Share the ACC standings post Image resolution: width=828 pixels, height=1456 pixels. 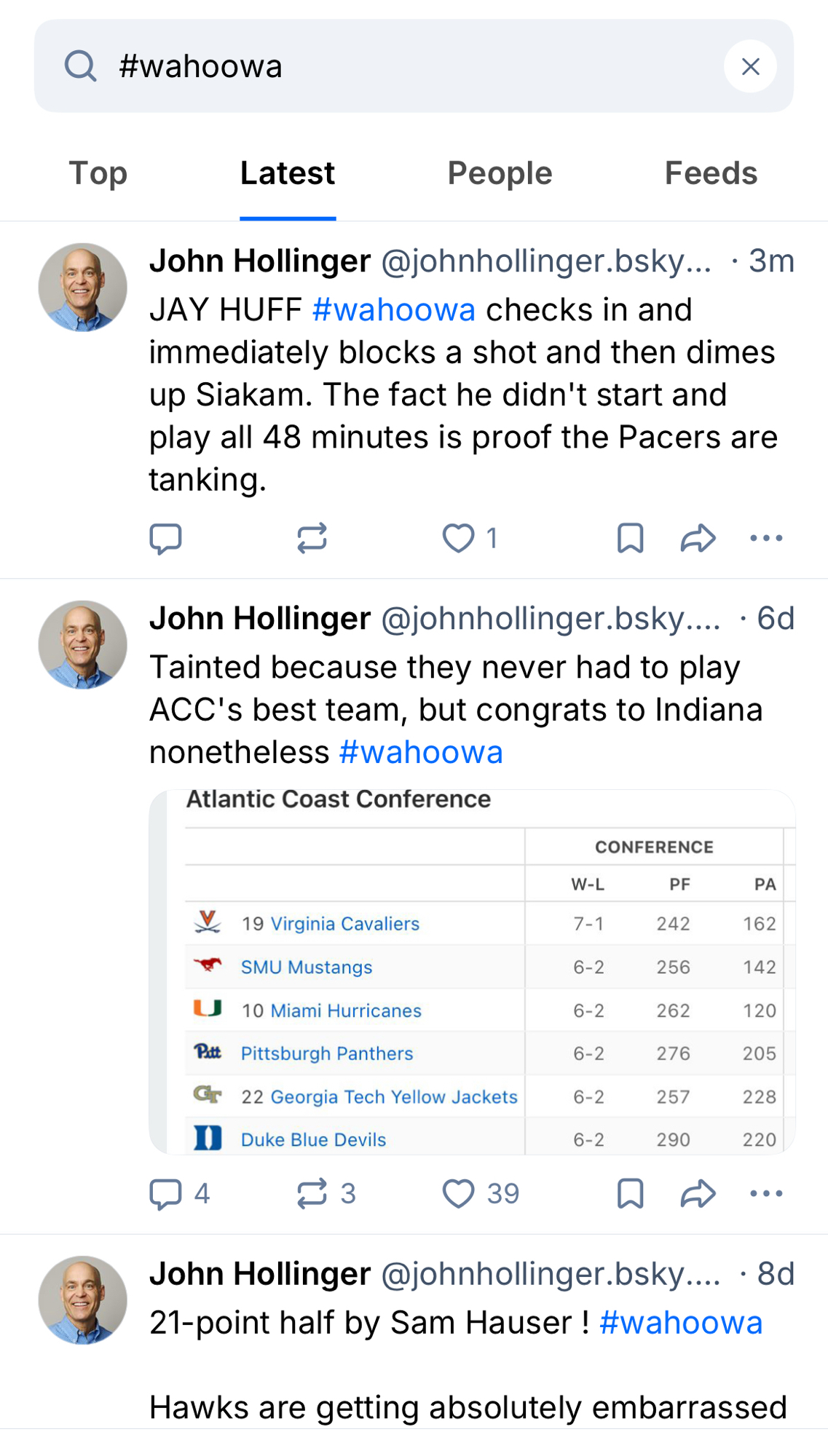click(x=698, y=1194)
